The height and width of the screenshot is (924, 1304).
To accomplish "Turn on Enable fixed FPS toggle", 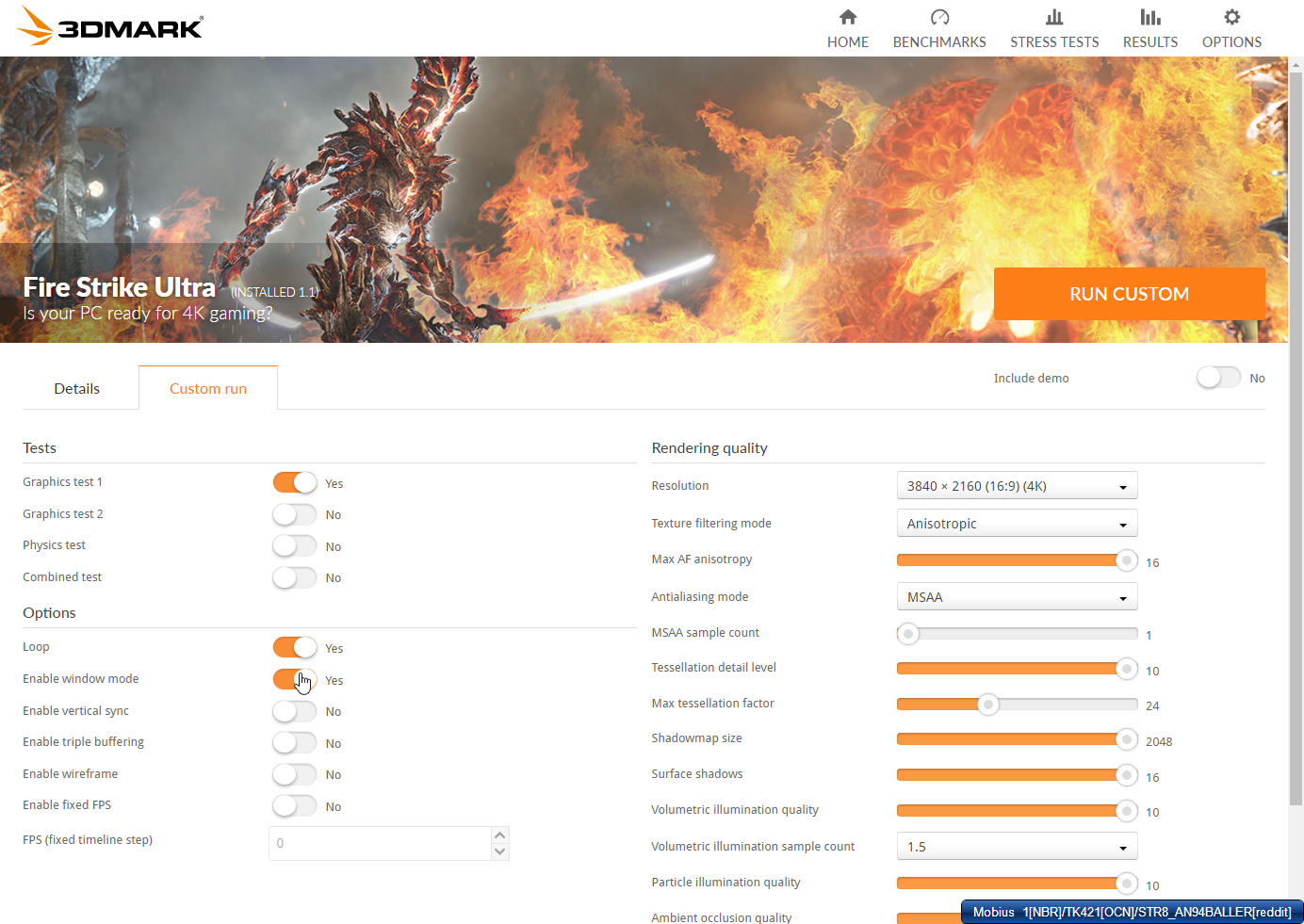I will click(295, 805).
